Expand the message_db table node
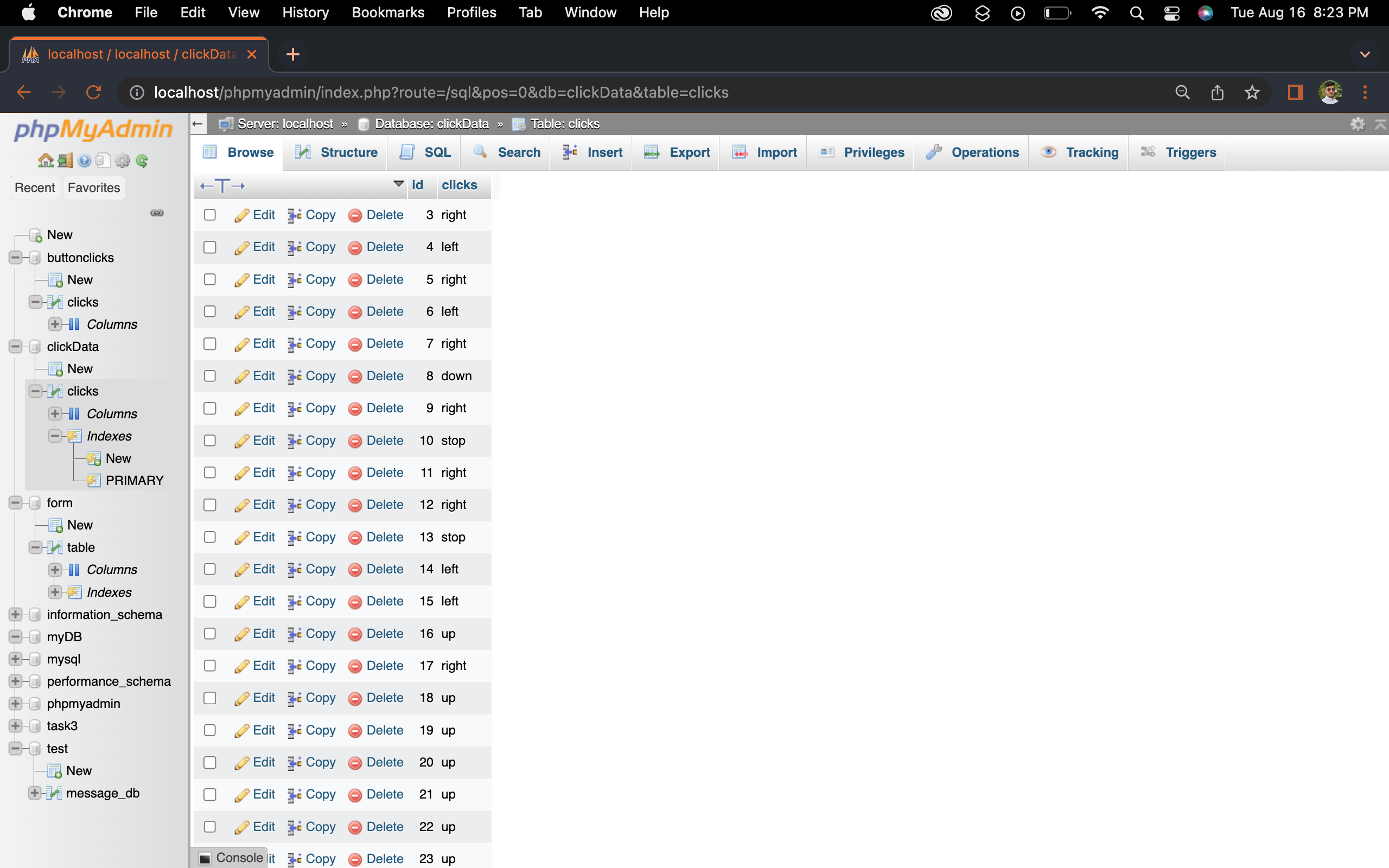Screen dimensions: 1389x868 click(x=34, y=793)
